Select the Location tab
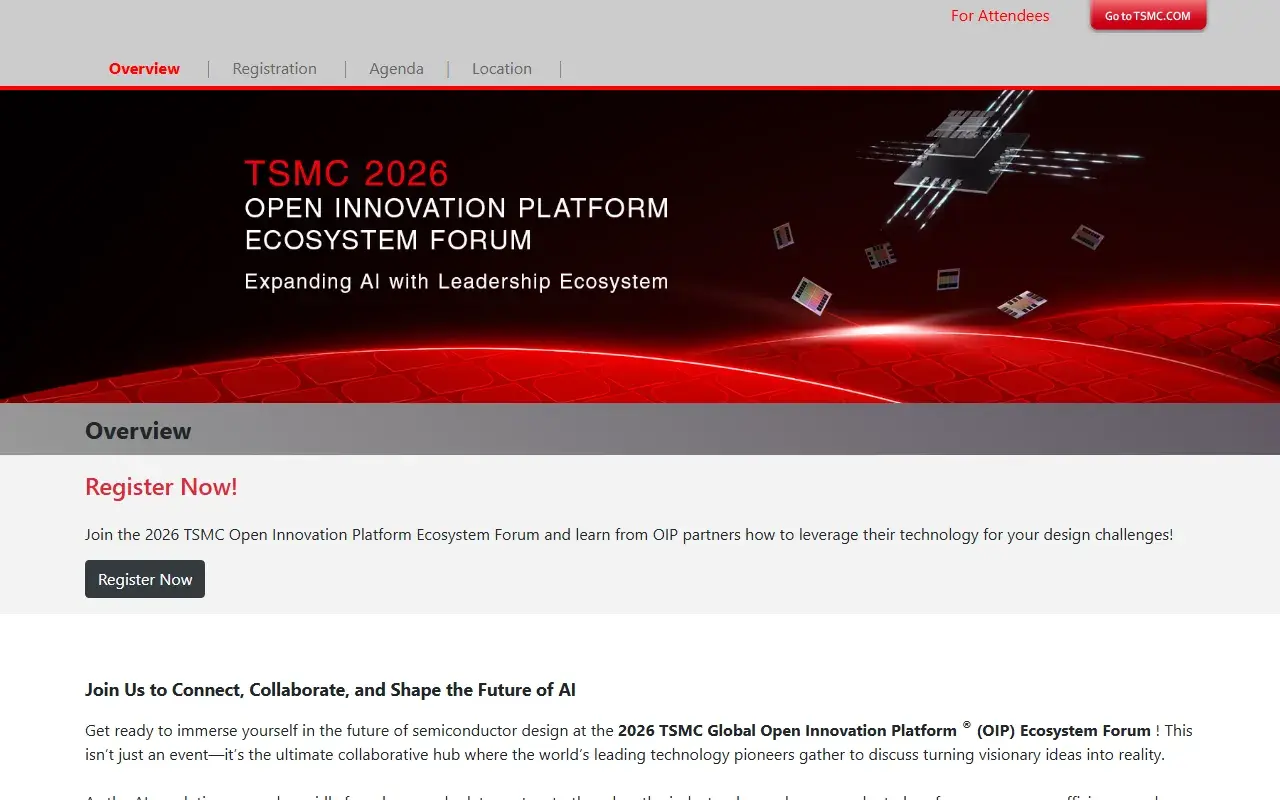Screen dimensions: 1280x800 click(x=502, y=69)
